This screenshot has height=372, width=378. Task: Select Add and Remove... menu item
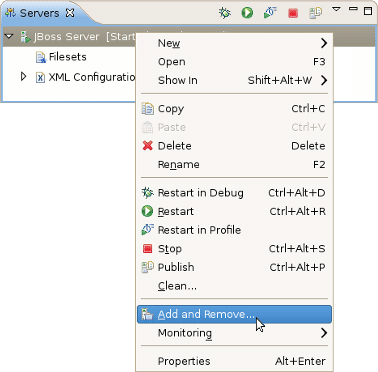[x=234, y=314]
